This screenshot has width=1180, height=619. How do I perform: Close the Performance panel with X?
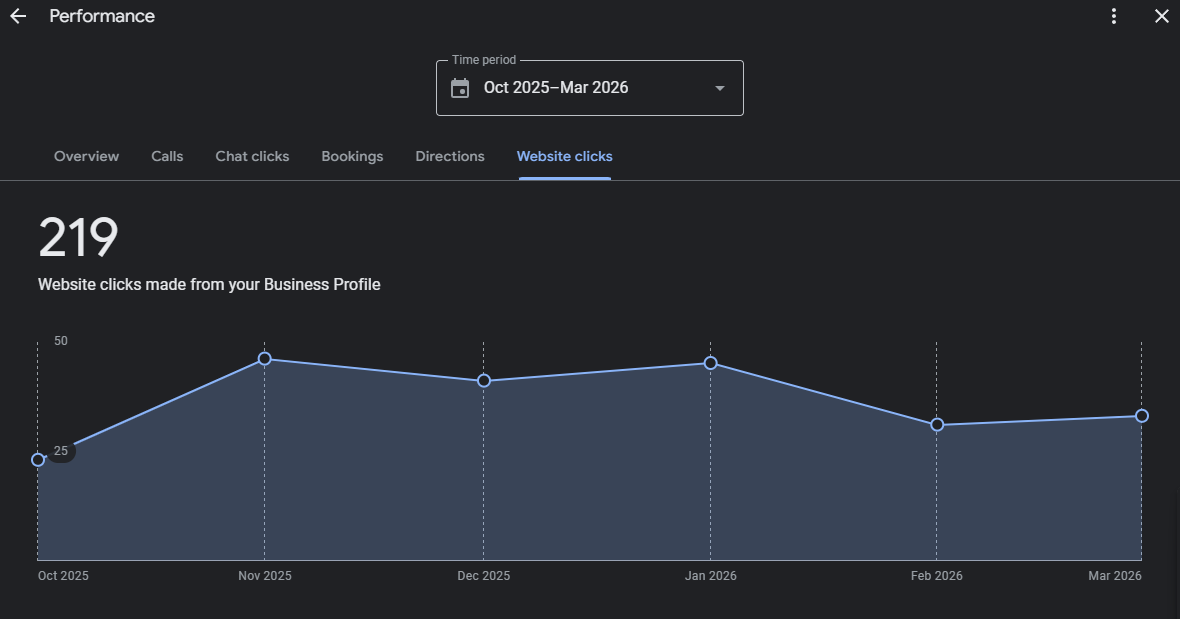pos(1161,17)
